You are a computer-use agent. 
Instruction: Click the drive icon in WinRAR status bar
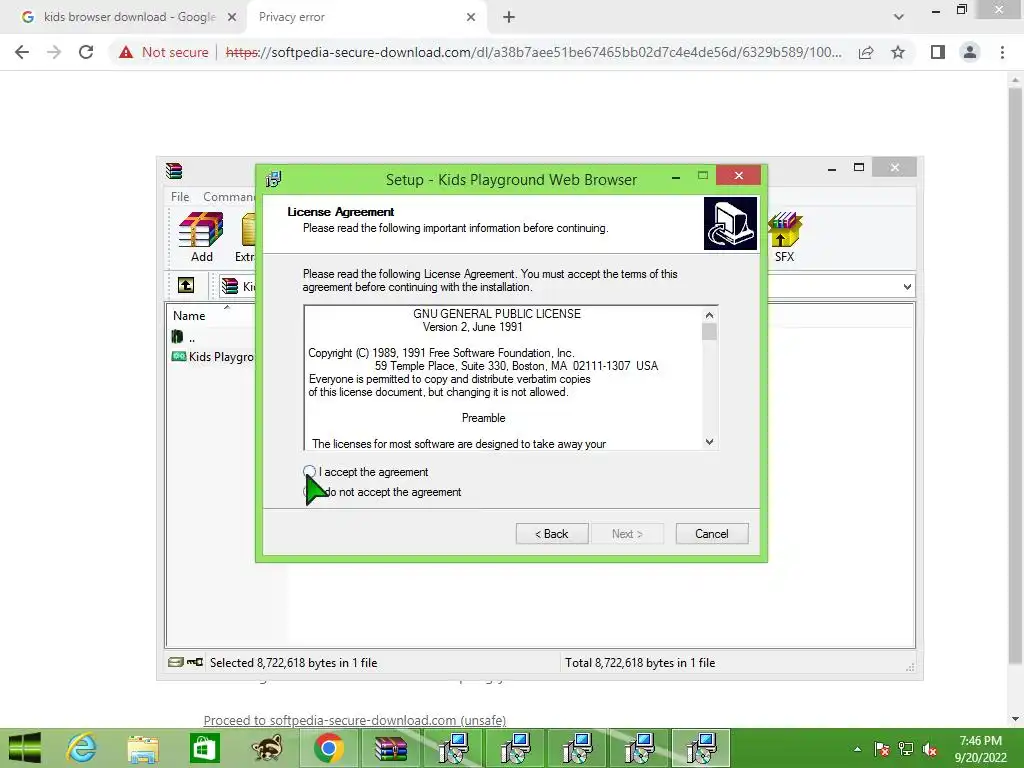pyautogui.click(x=176, y=662)
